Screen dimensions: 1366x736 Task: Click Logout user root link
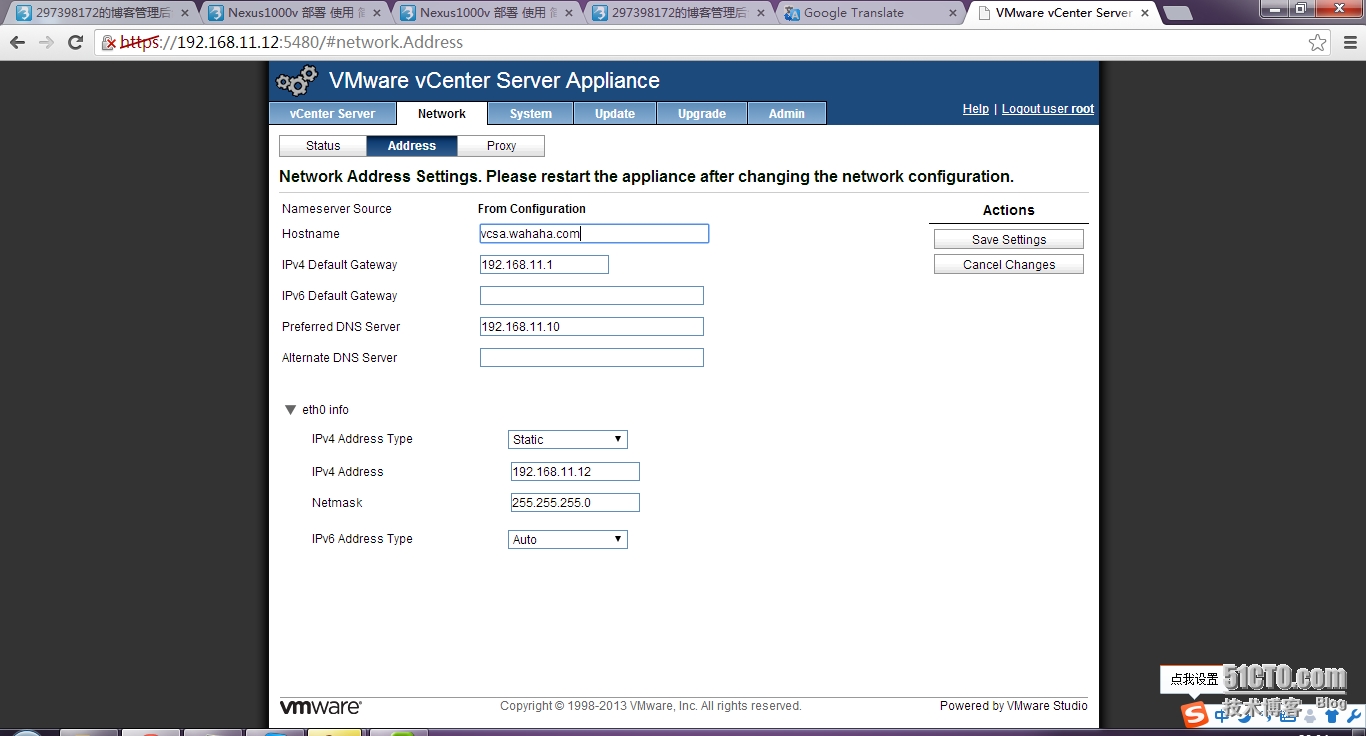click(x=1048, y=109)
